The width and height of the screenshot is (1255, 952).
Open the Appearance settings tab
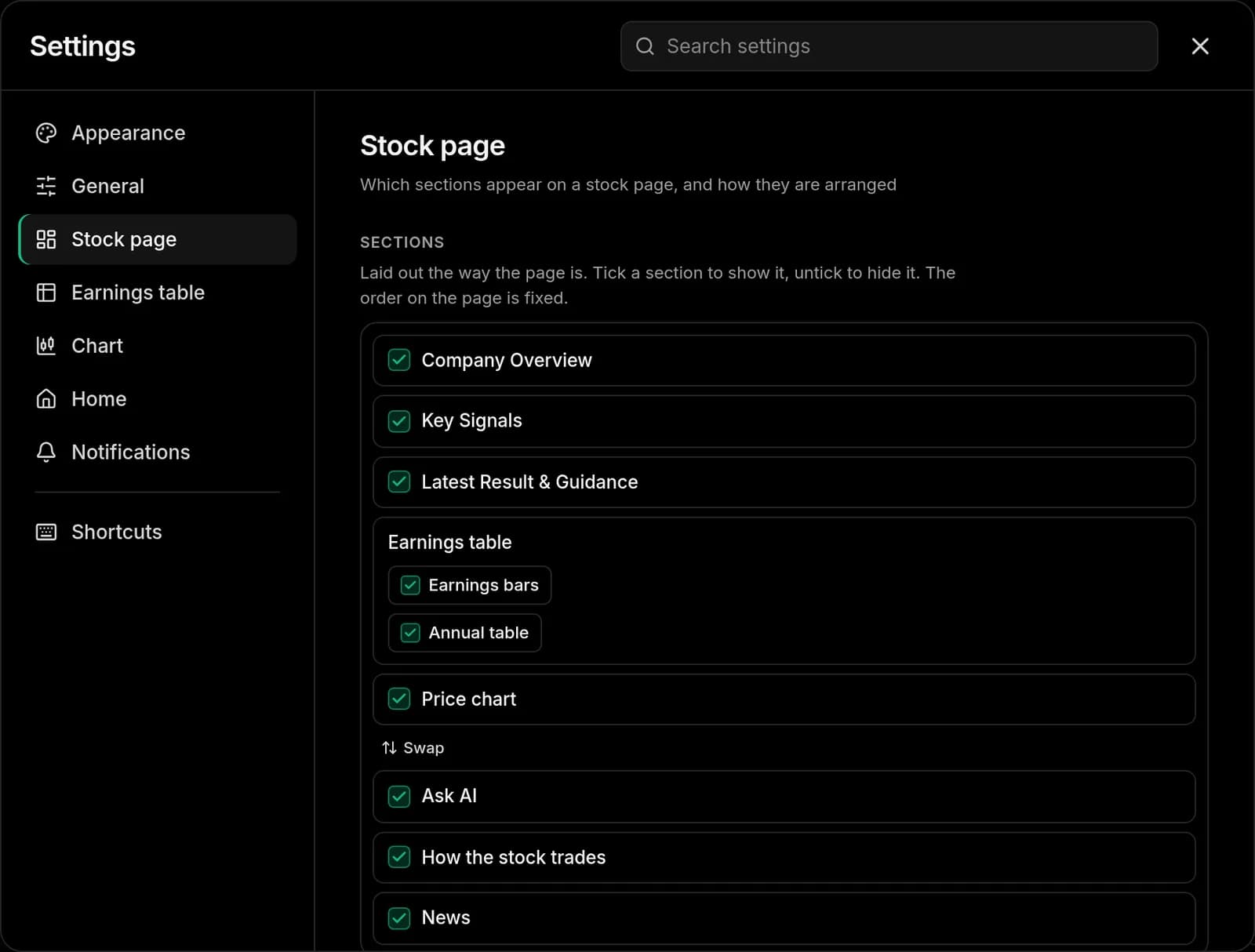tap(158, 133)
